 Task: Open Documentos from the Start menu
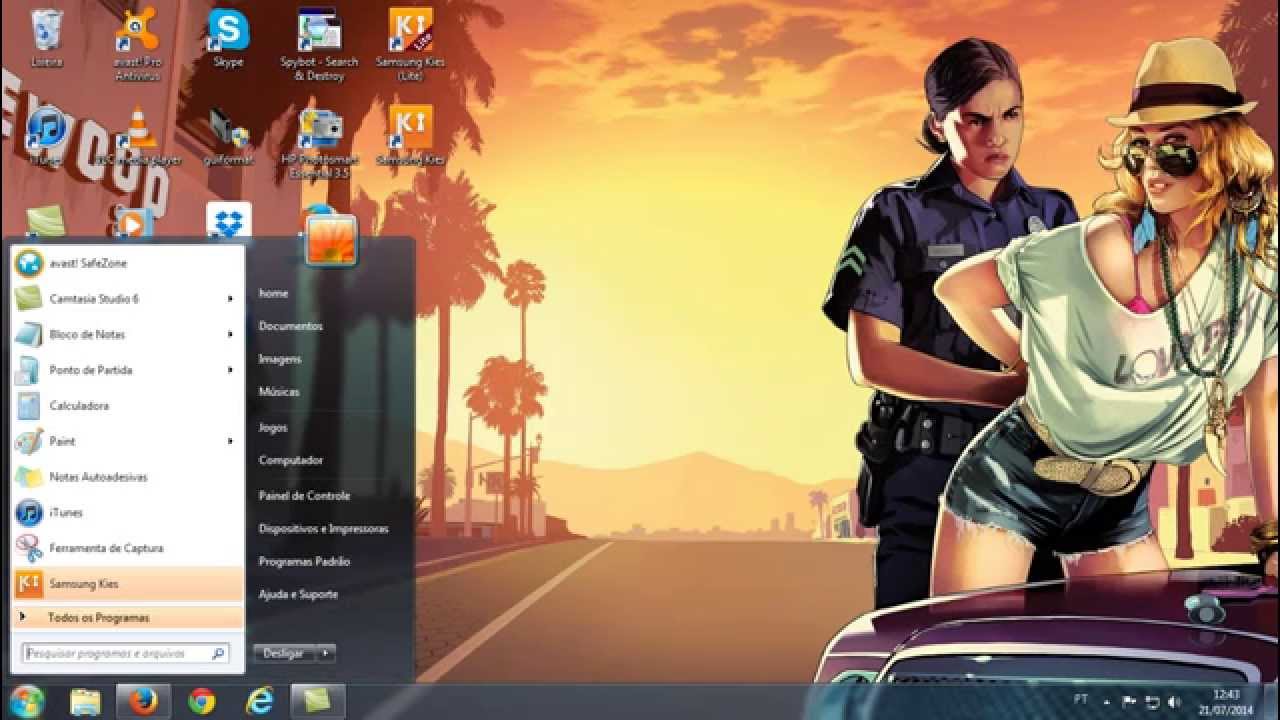290,326
